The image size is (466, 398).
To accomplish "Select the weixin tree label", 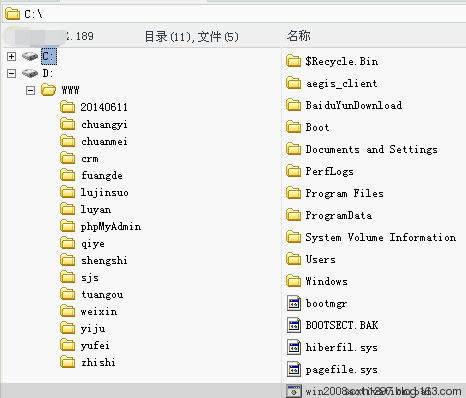I will pos(99,312).
